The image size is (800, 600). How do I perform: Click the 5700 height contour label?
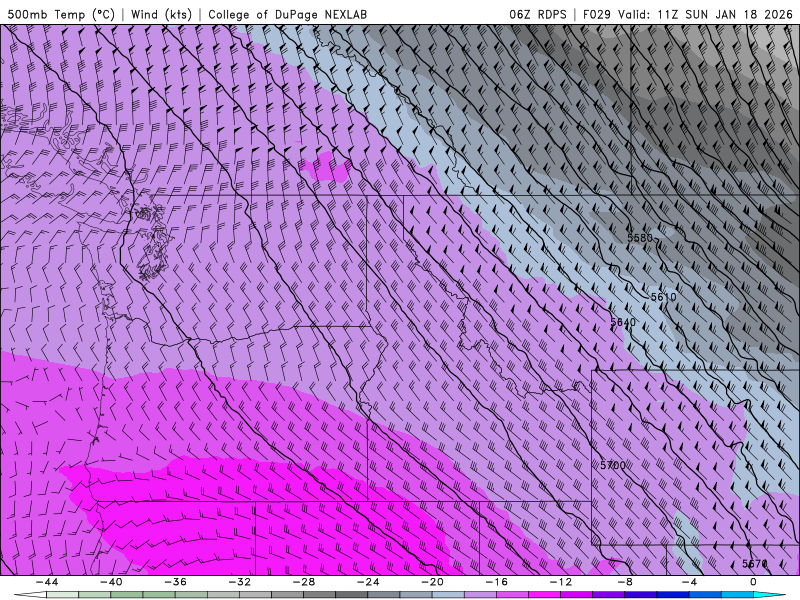(x=613, y=465)
